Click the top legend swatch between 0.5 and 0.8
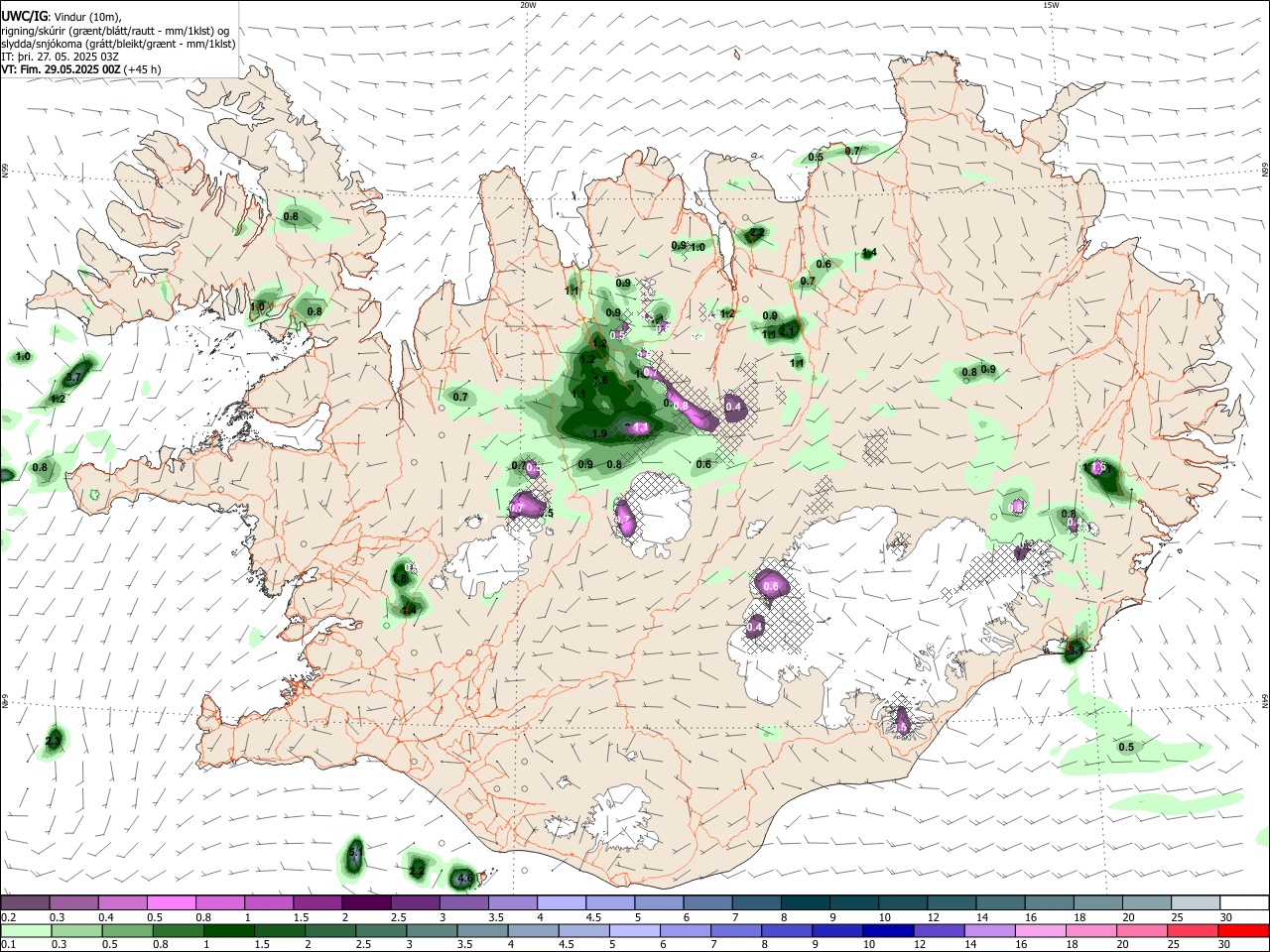Image resolution: width=1270 pixels, height=952 pixels. (x=171, y=902)
